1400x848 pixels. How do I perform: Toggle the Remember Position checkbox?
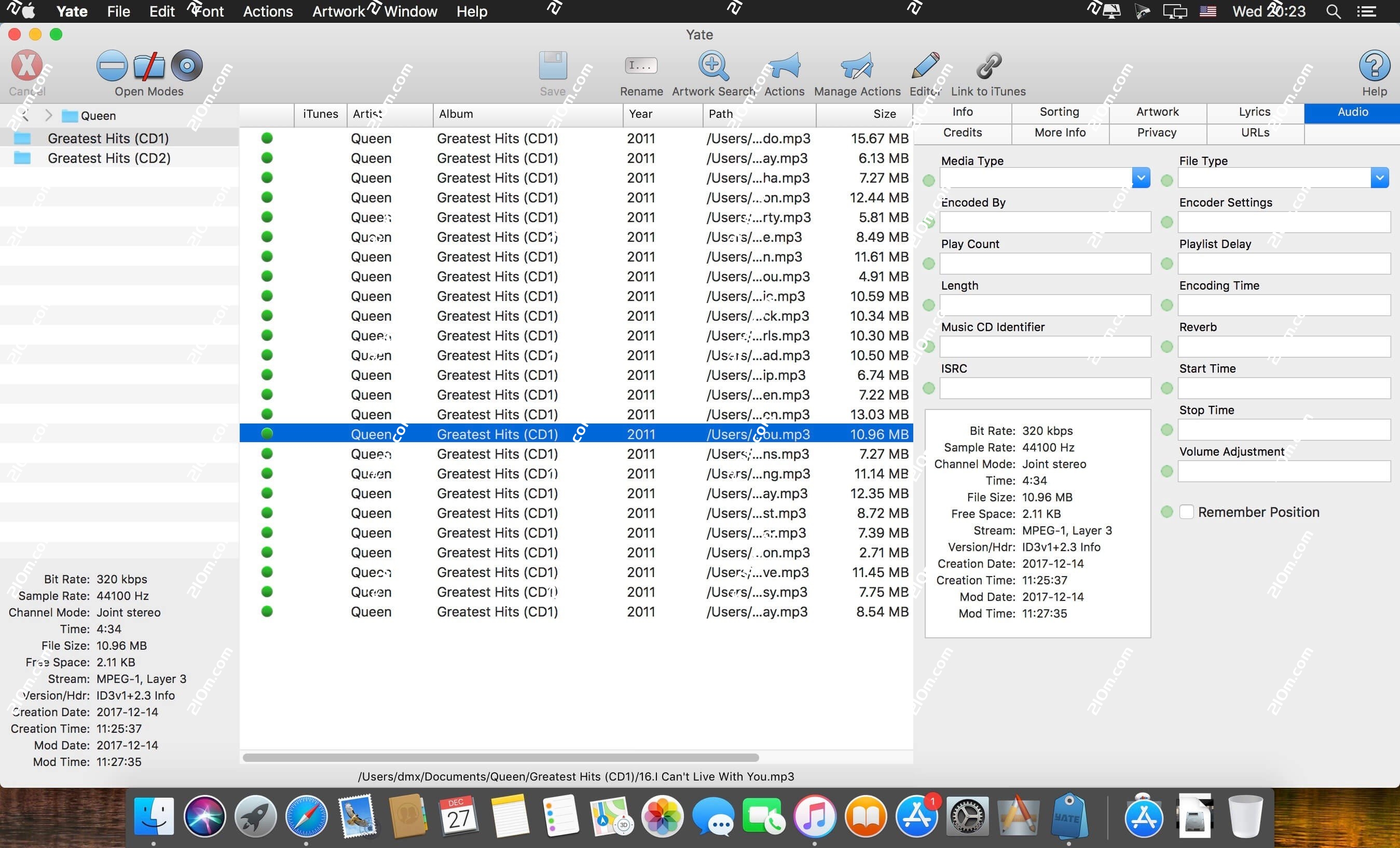pos(1187,512)
